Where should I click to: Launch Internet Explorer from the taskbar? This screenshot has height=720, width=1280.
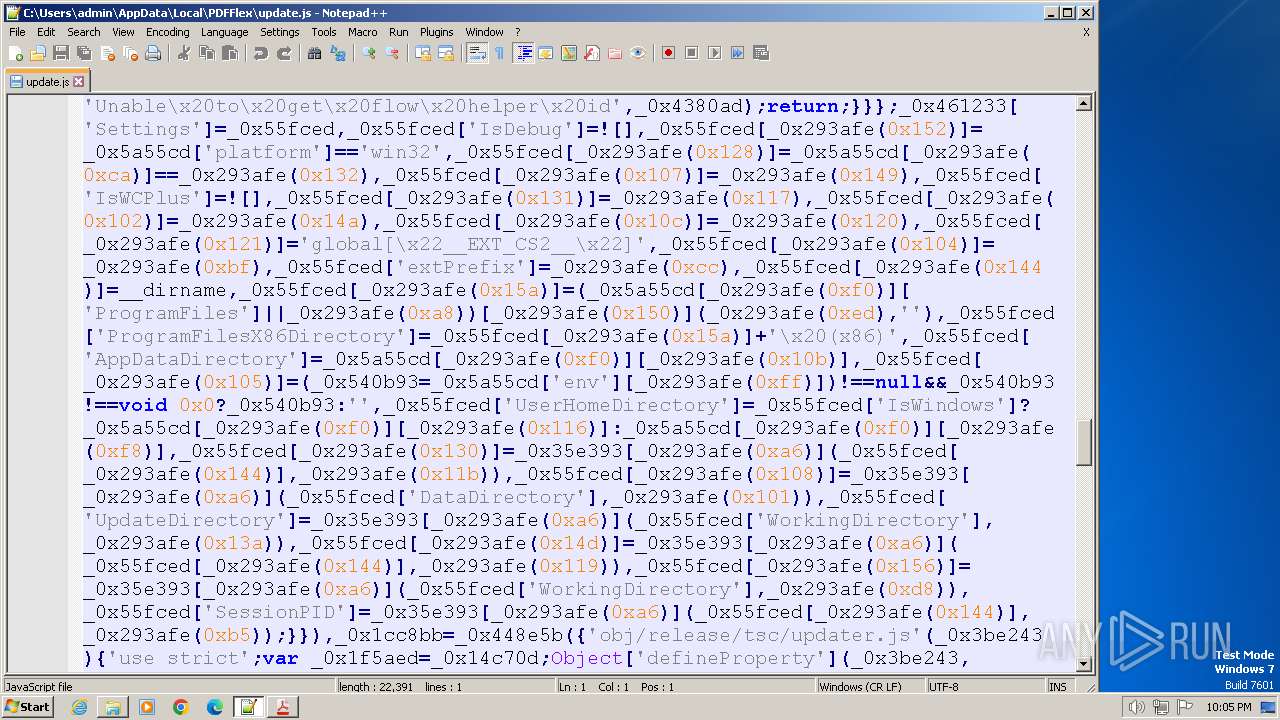click(79, 707)
